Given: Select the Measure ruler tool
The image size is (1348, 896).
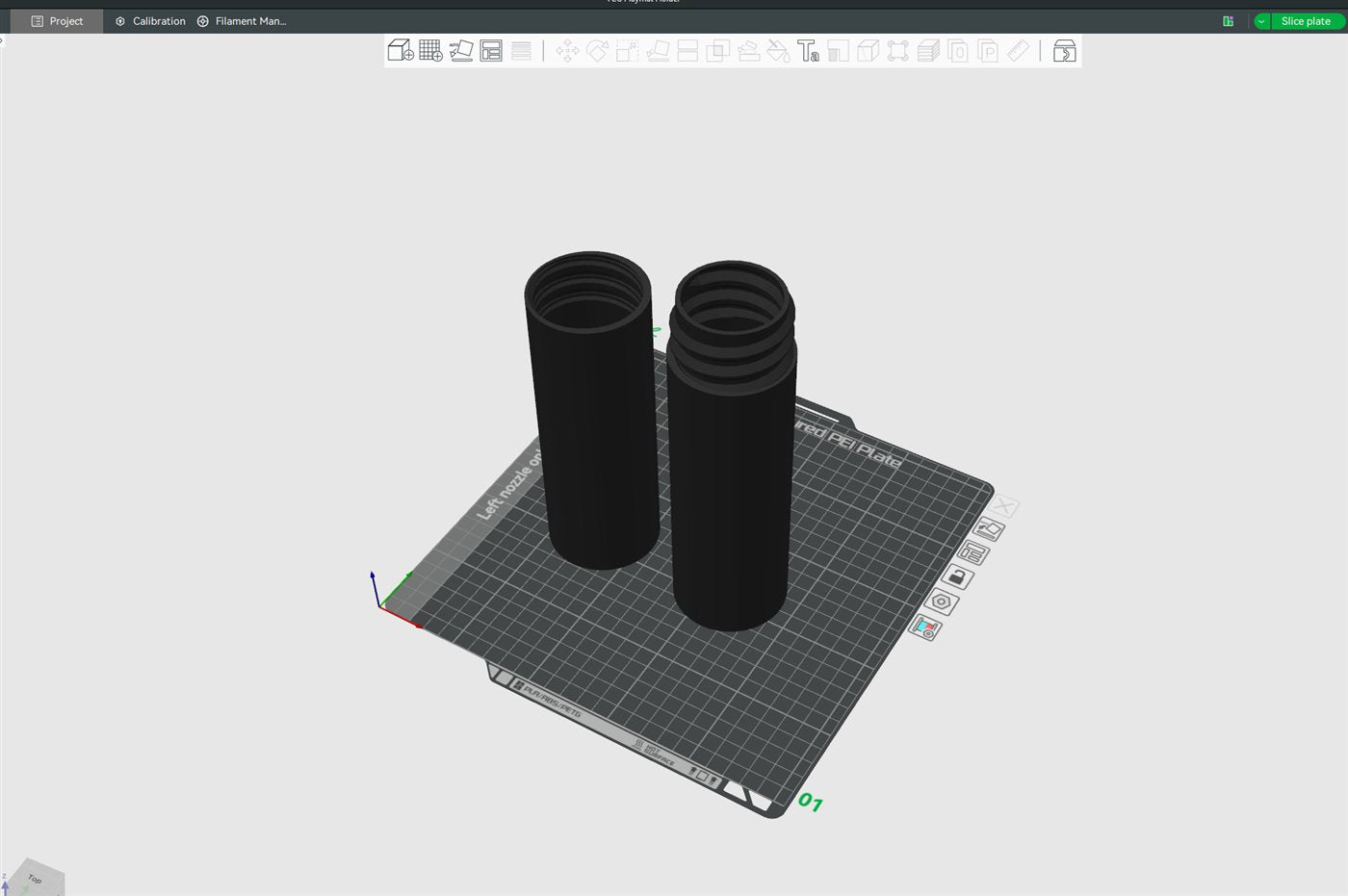Looking at the screenshot, I should coord(1018,51).
